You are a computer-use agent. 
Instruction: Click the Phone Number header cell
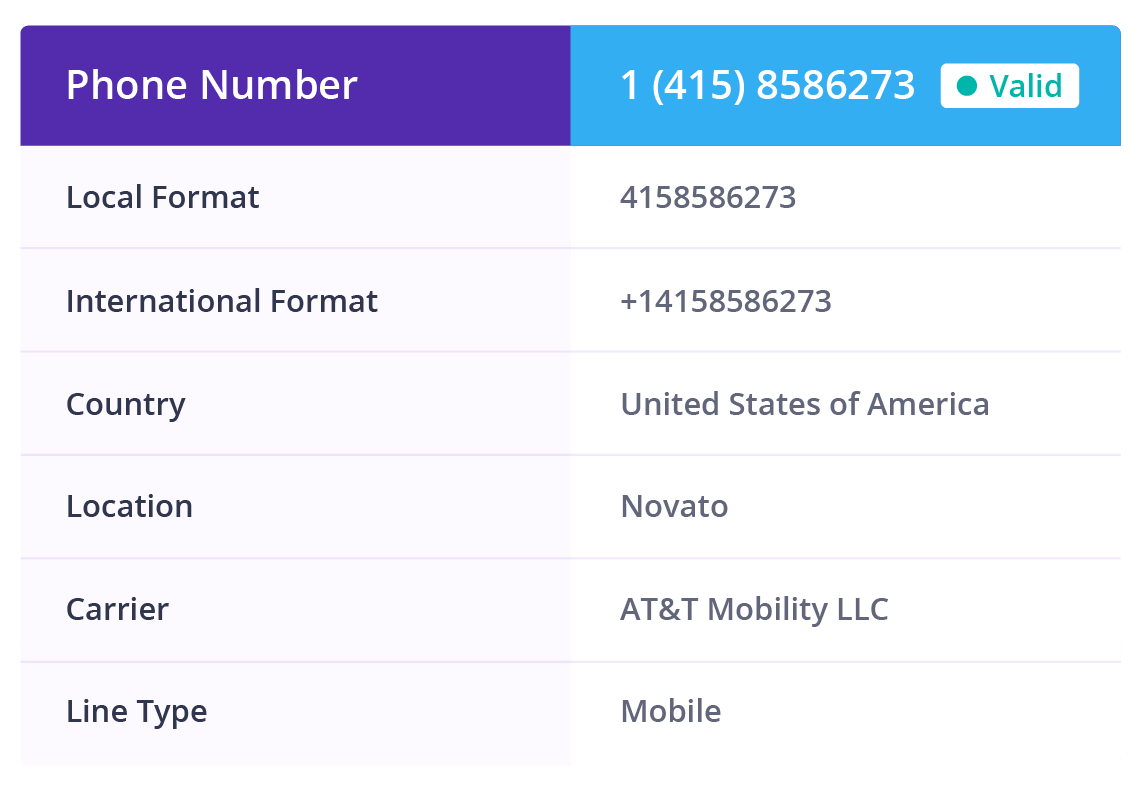(x=295, y=86)
